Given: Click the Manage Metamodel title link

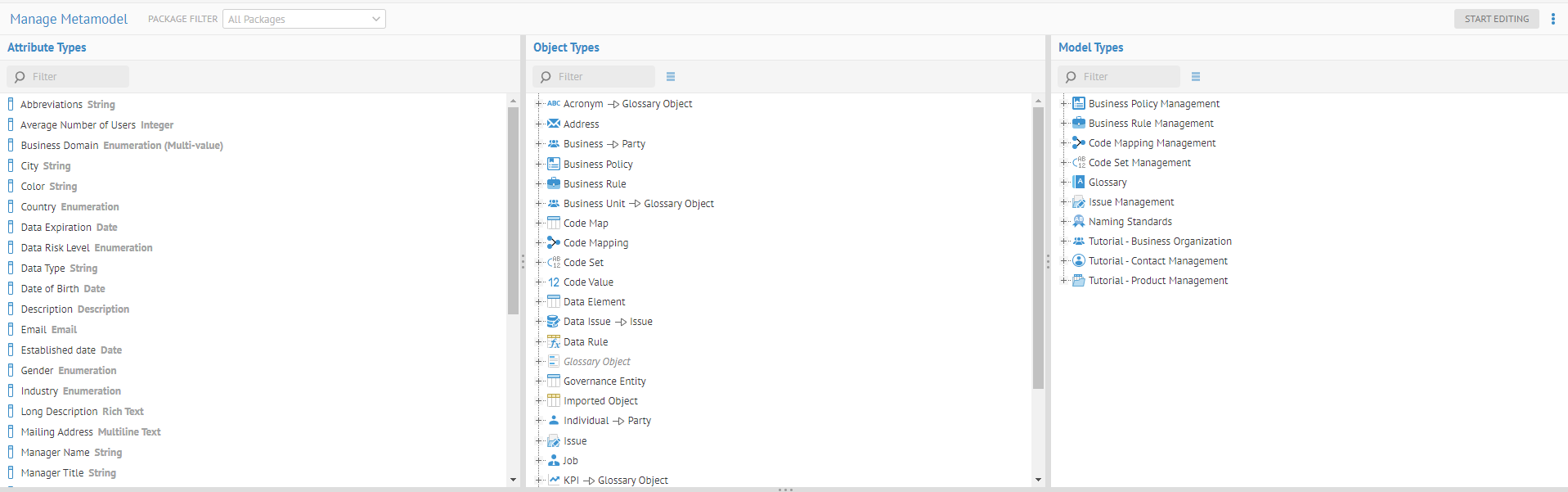Looking at the screenshot, I should (x=69, y=19).
